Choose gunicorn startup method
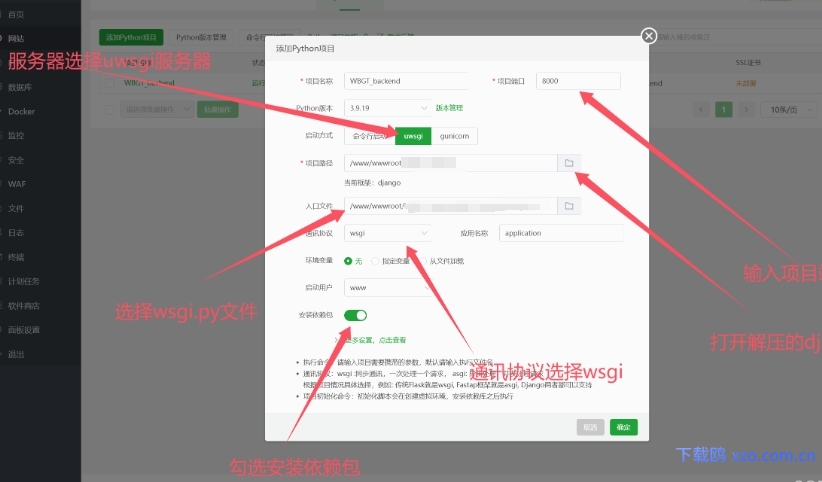 454,136
